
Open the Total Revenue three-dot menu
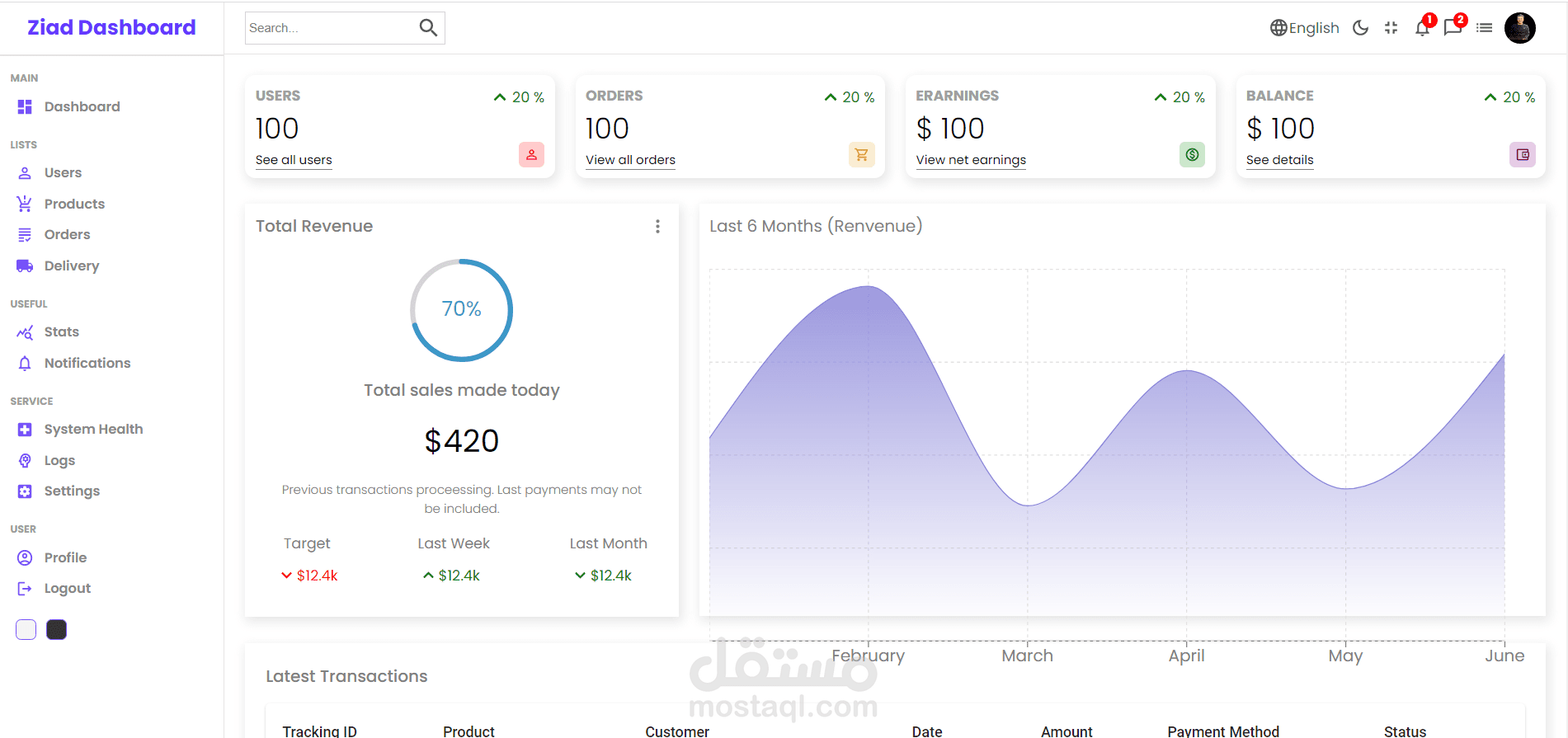[657, 226]
